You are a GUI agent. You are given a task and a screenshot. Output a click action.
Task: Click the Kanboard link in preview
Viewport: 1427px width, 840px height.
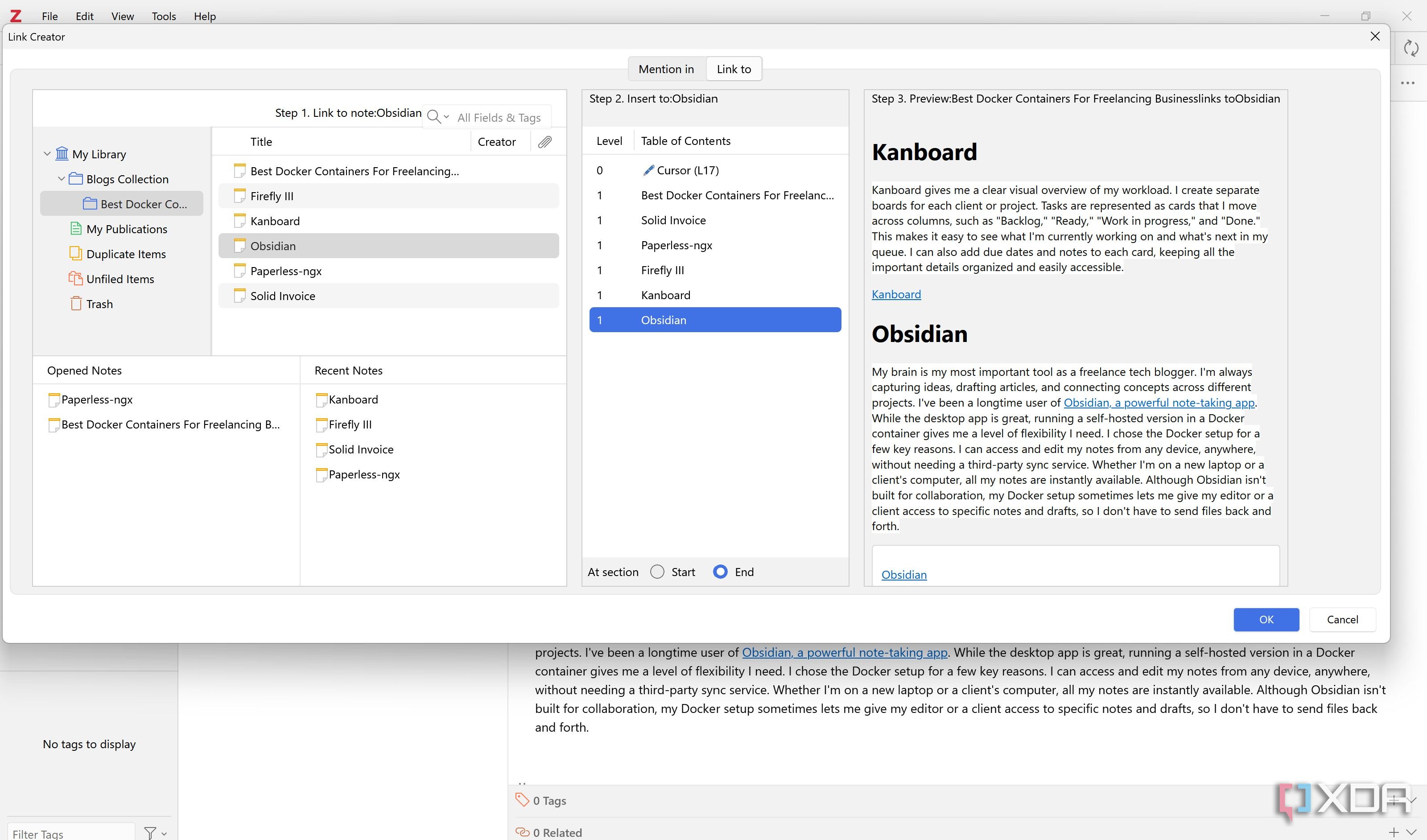(896, 294)
